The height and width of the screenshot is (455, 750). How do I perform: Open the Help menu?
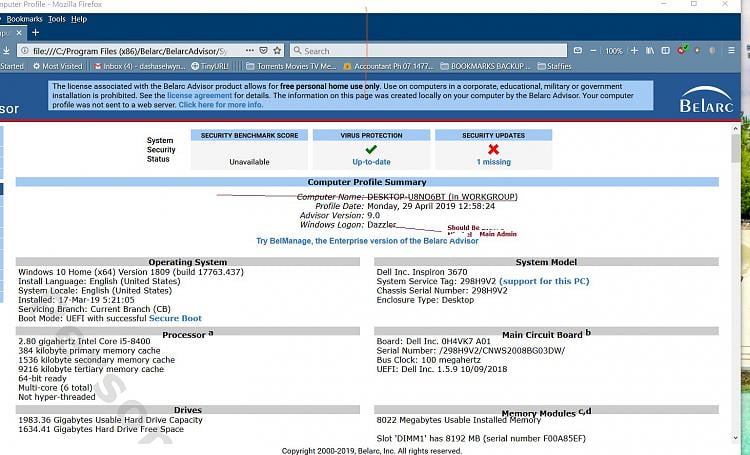(x=79, y=19)
